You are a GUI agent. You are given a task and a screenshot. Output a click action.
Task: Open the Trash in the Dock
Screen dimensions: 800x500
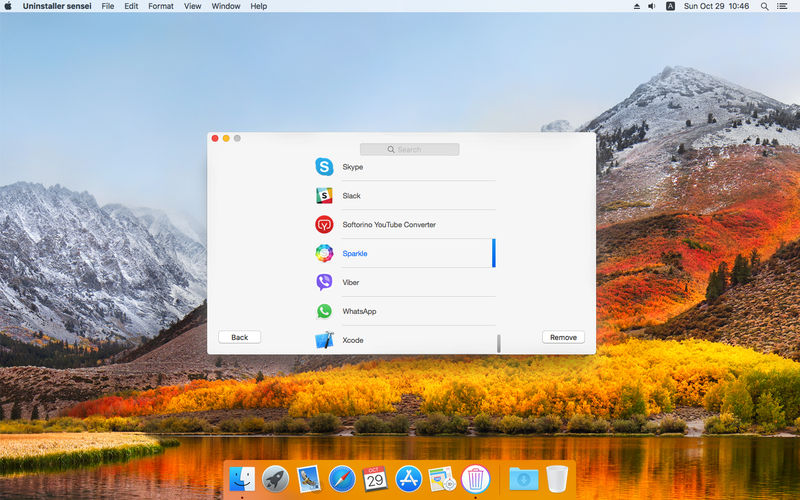coord(557,479)
